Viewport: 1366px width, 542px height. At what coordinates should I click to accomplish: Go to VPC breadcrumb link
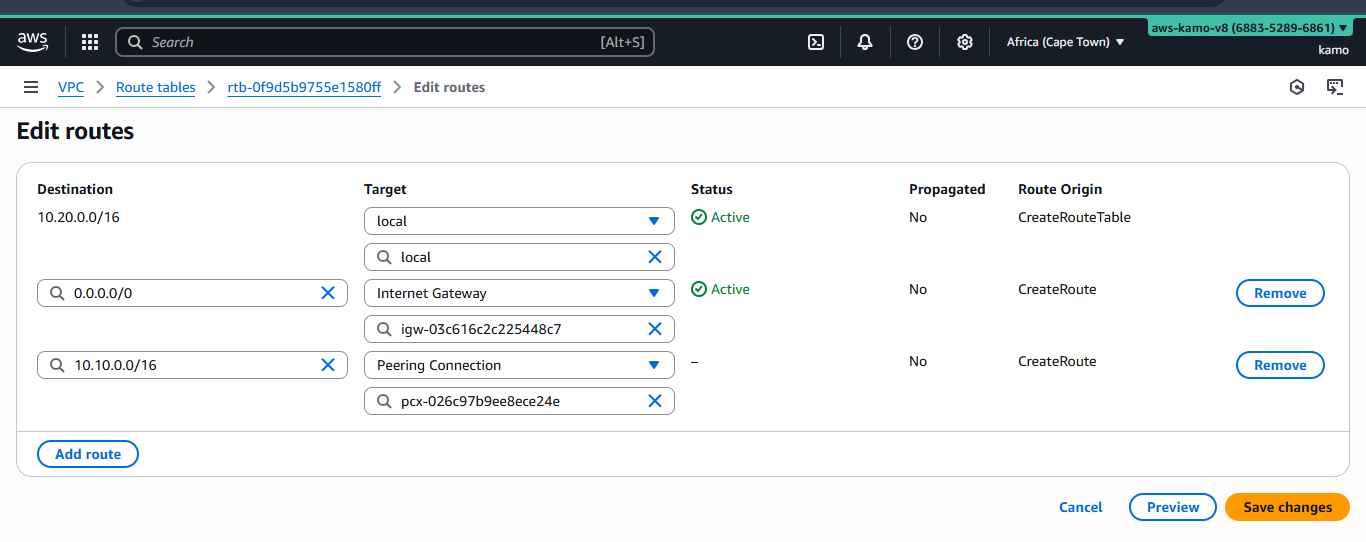[71, 87]
